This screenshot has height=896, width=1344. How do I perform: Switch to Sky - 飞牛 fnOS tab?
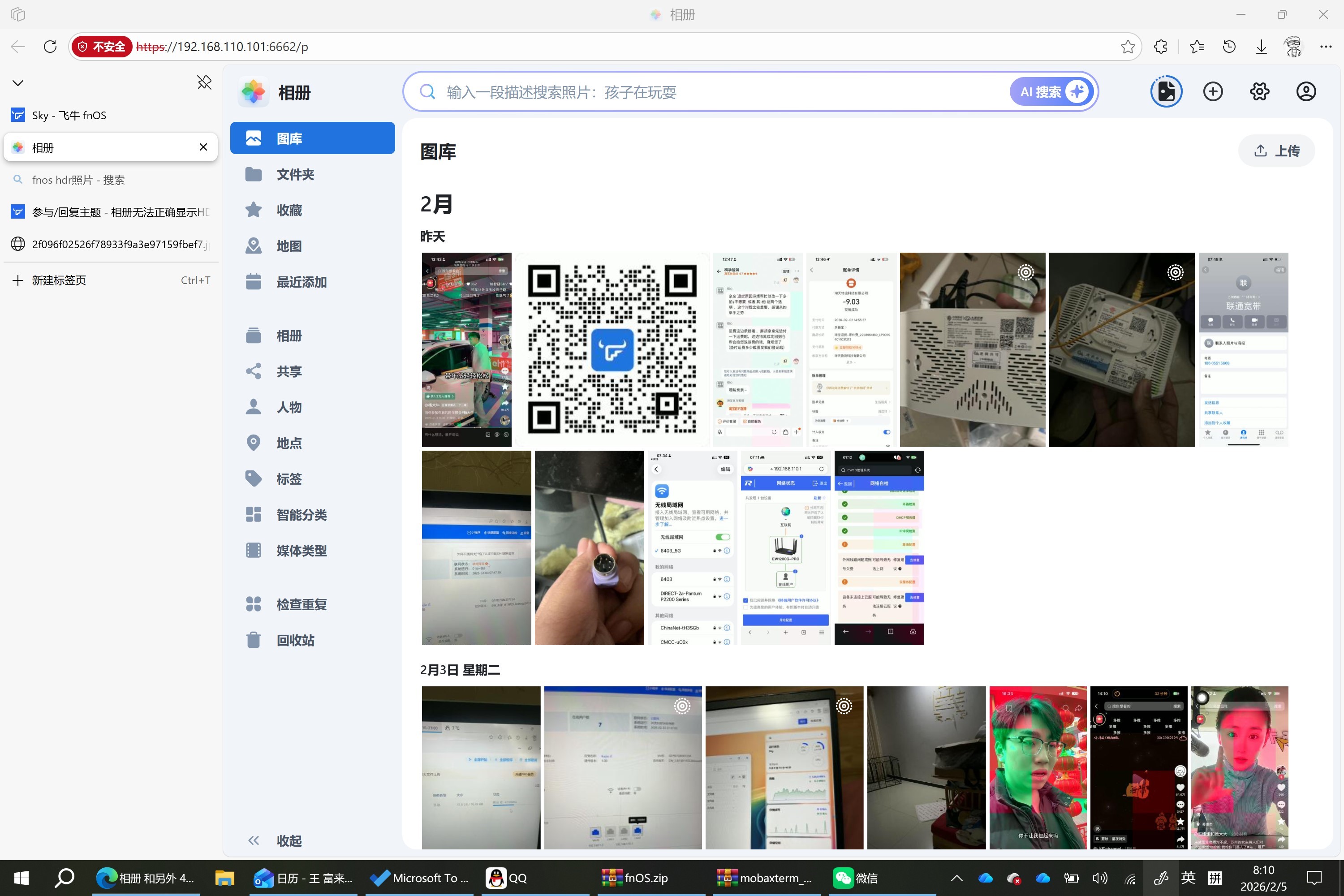tap(69, 116)
